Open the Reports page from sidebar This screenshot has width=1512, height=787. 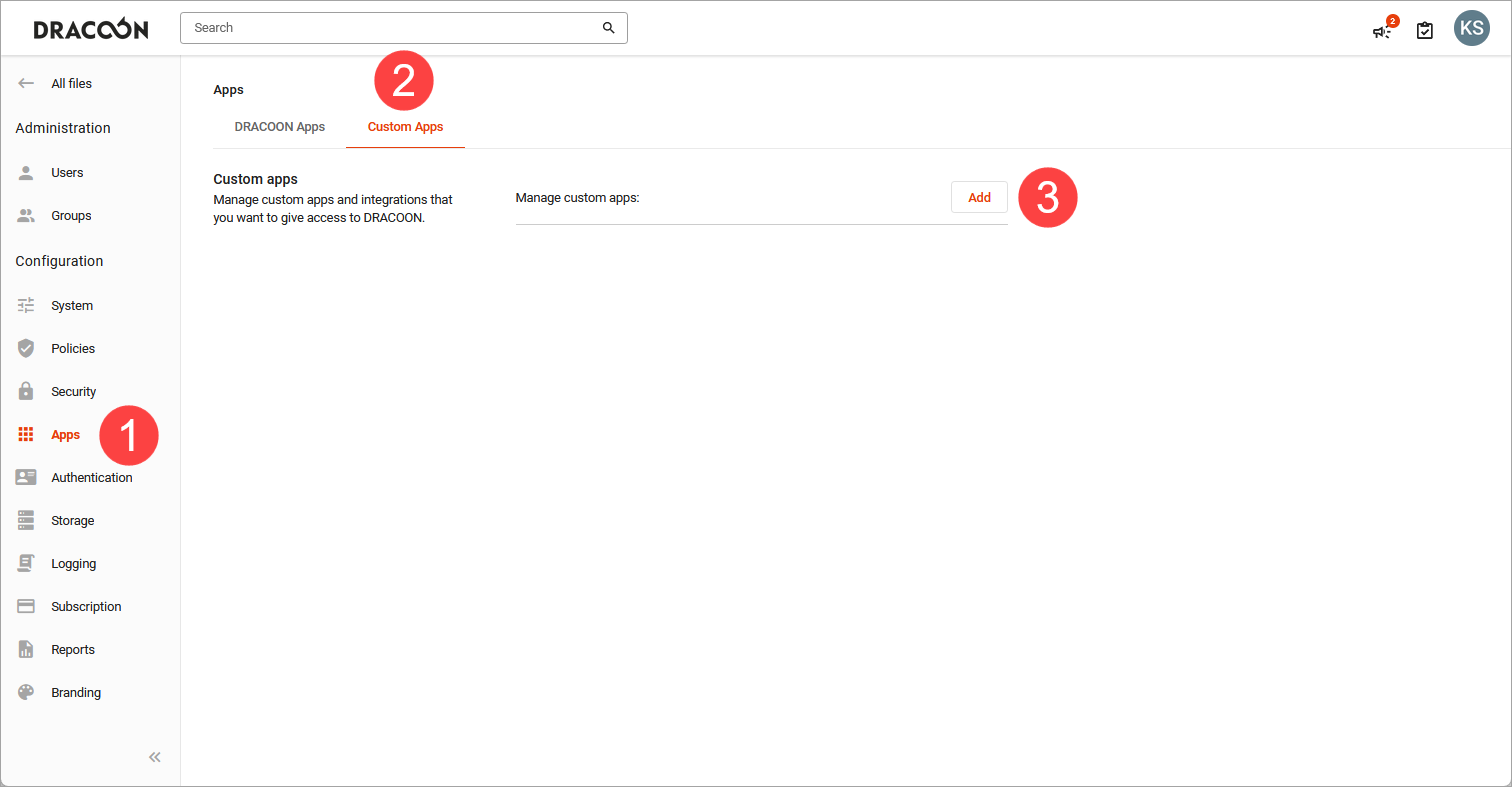72,650
